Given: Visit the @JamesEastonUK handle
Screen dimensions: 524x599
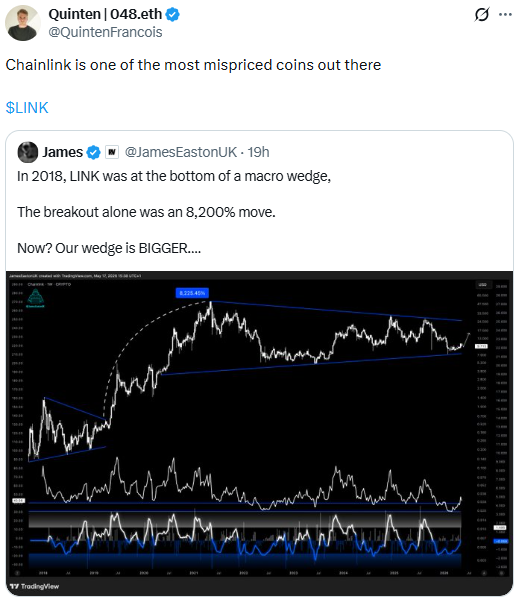Looking at the screenshot, I should point(181,152).
